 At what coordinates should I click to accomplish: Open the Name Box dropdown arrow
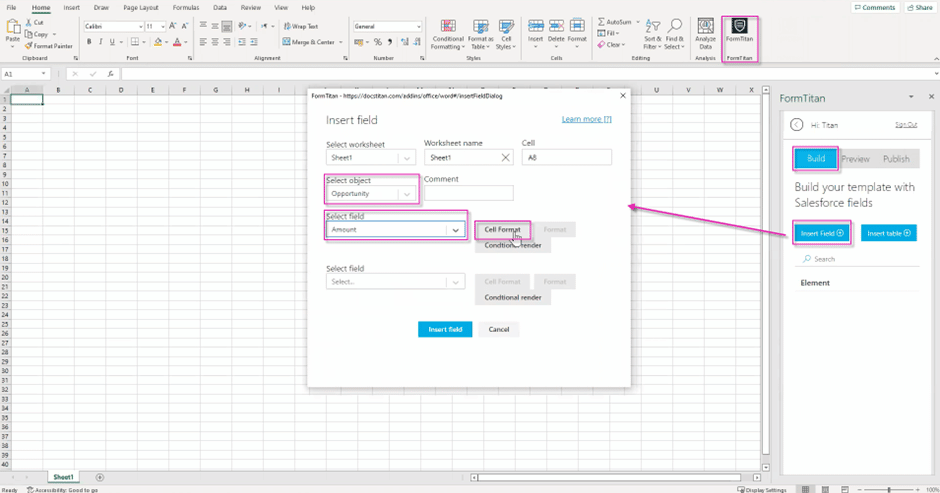(43, 74)
